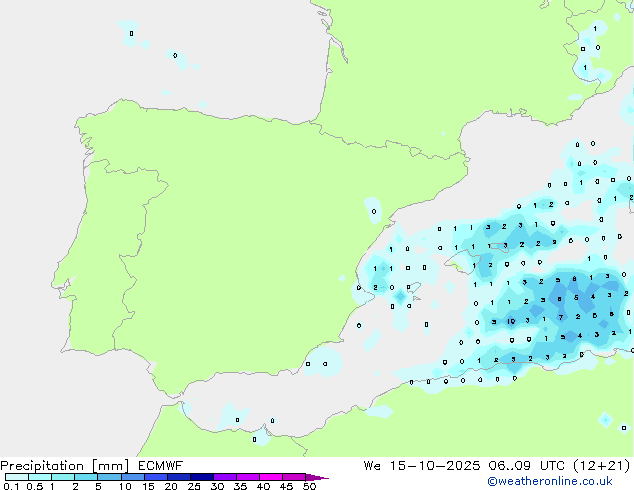Click the legend label "50"

[x=309, y=486]
